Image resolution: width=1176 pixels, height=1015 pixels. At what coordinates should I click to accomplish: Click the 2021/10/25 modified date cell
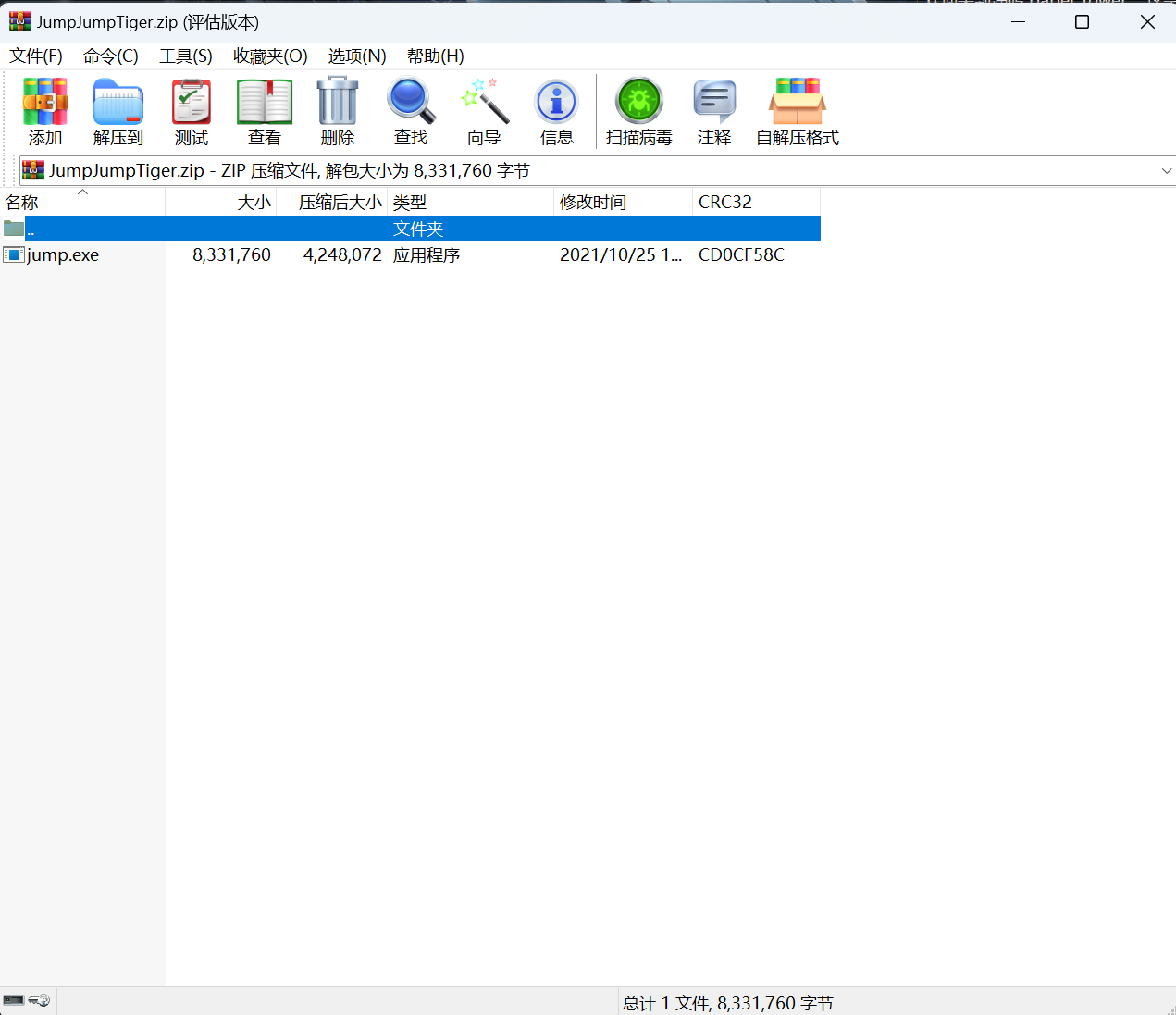621,255
